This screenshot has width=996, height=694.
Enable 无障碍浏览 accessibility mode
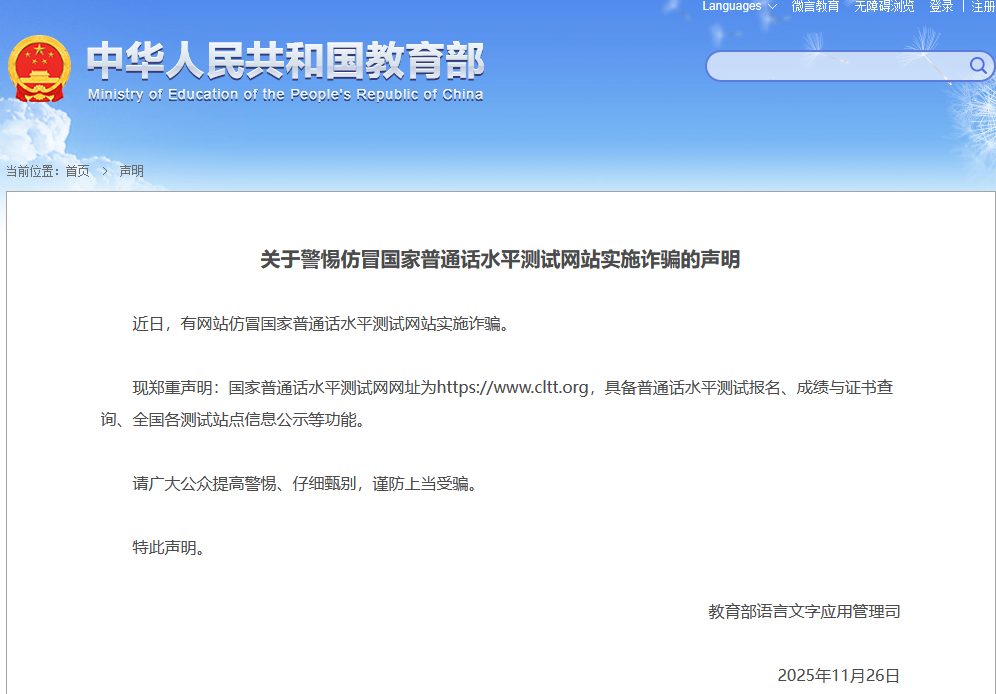pyautogui.click(x=884, y=7)
